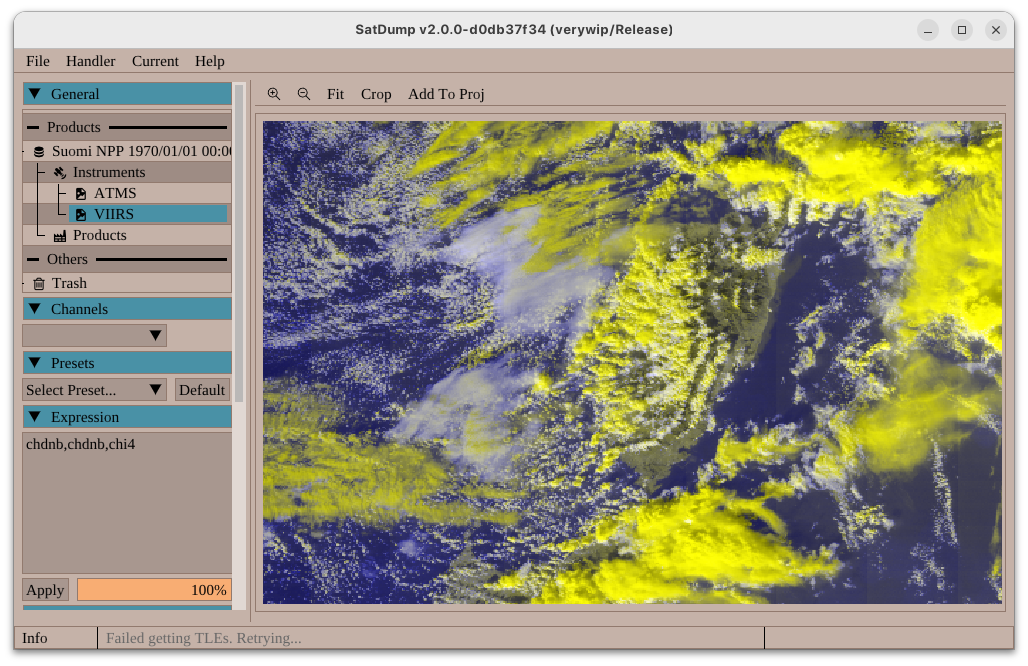Click the 100% orange progress bar
Viewport: 1028px width, 666px height.
(x=154, y=590)
